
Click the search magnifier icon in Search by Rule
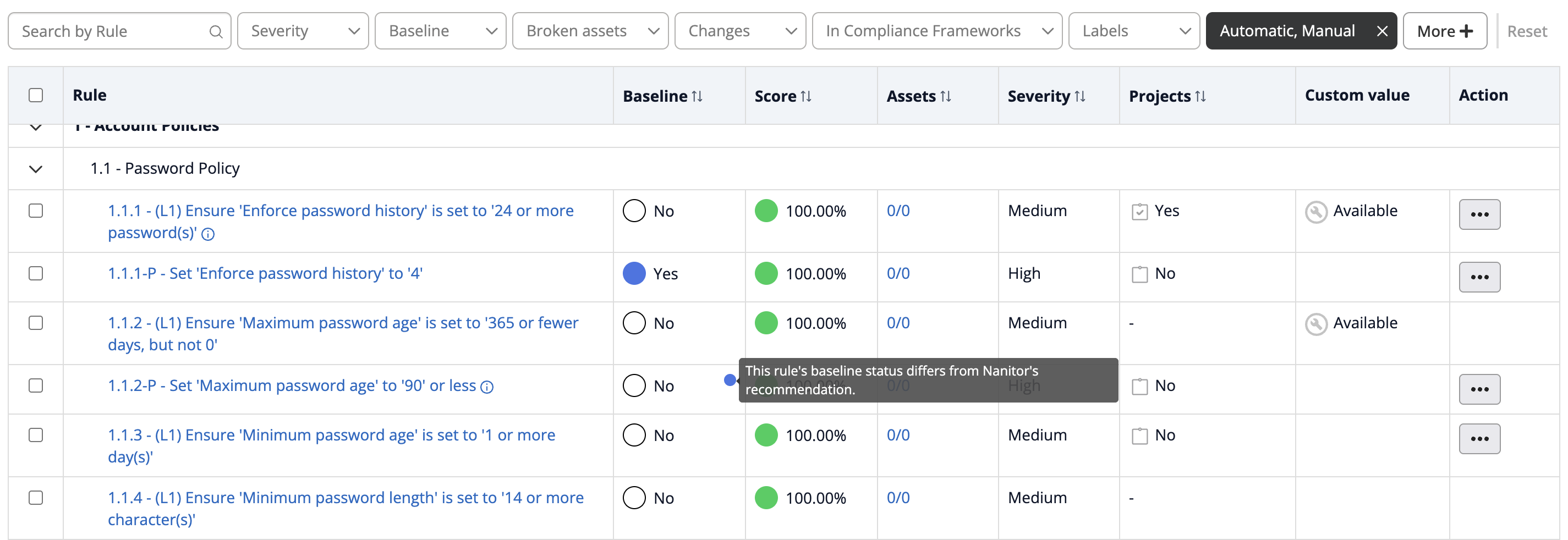click(216, 32)
